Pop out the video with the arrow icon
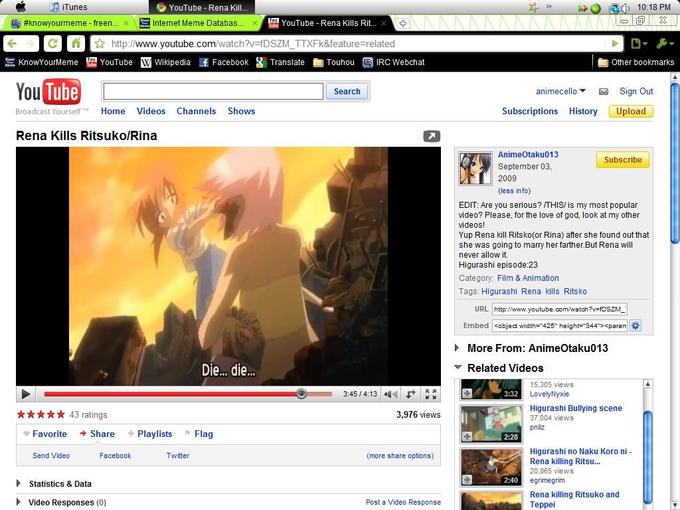 pyautogui.click(x=432, y=136)
